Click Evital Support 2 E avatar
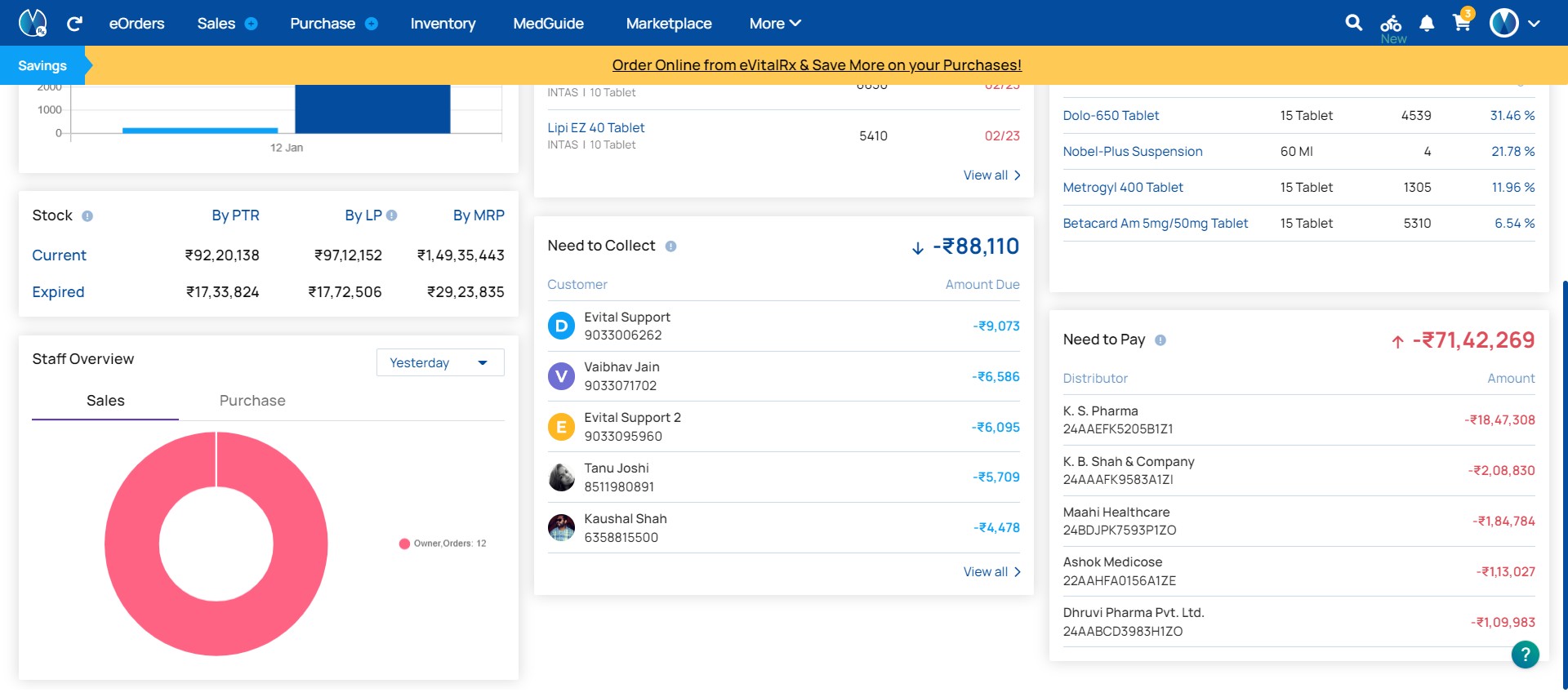 click(561, 427)
